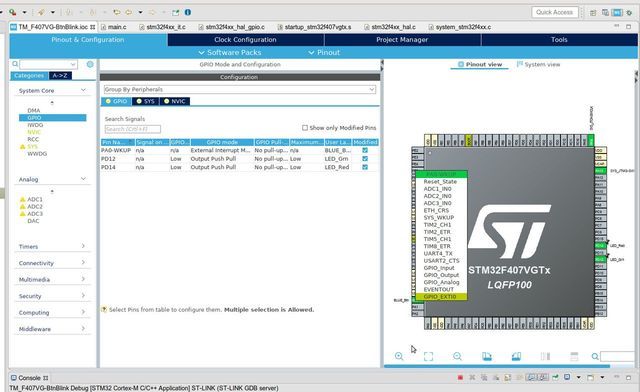640x392 pixels.
Task: Pin the Console view icon
Action: 555,377
